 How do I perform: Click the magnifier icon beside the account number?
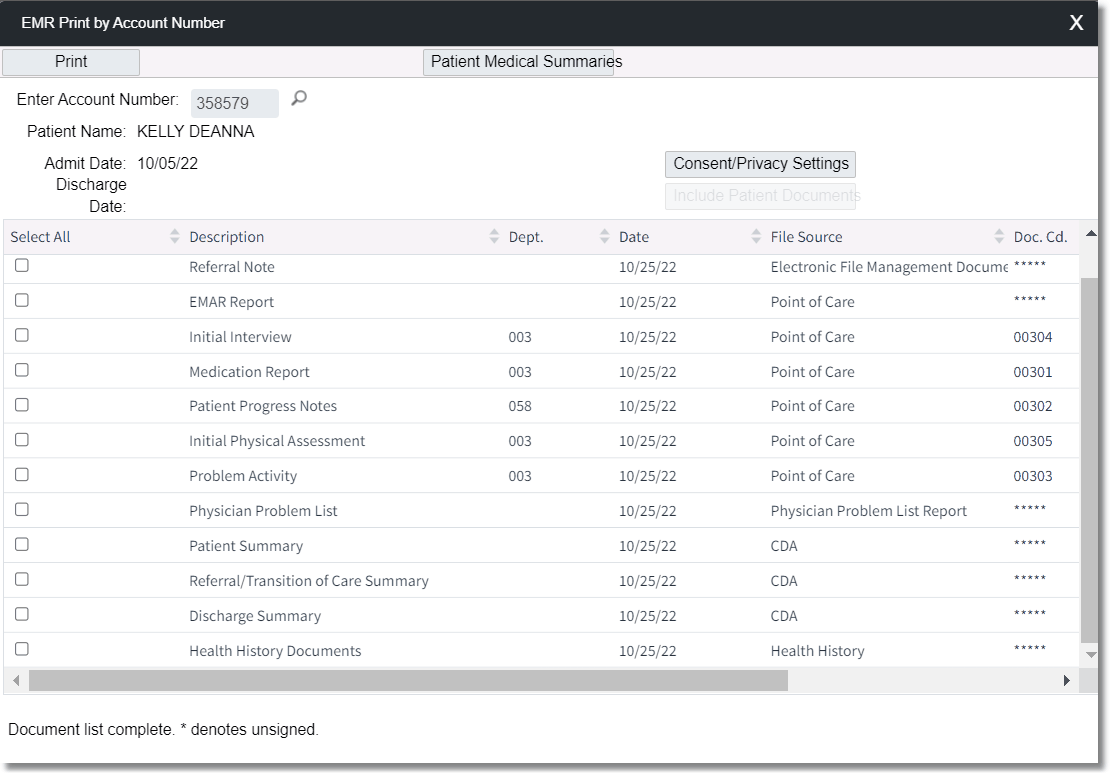299,98
